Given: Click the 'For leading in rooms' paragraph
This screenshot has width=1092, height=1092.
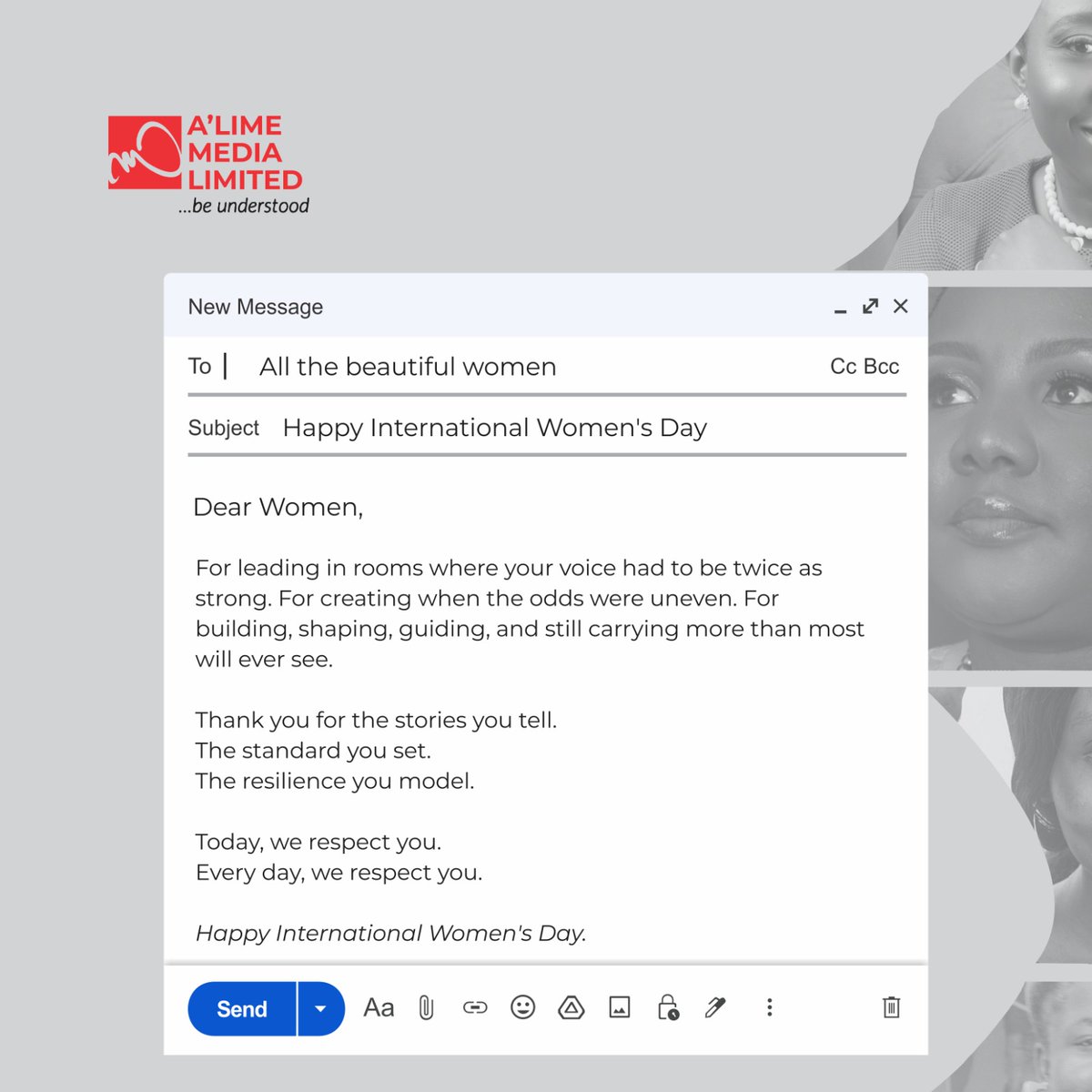Looking at the screenshot, I should 530,613.
